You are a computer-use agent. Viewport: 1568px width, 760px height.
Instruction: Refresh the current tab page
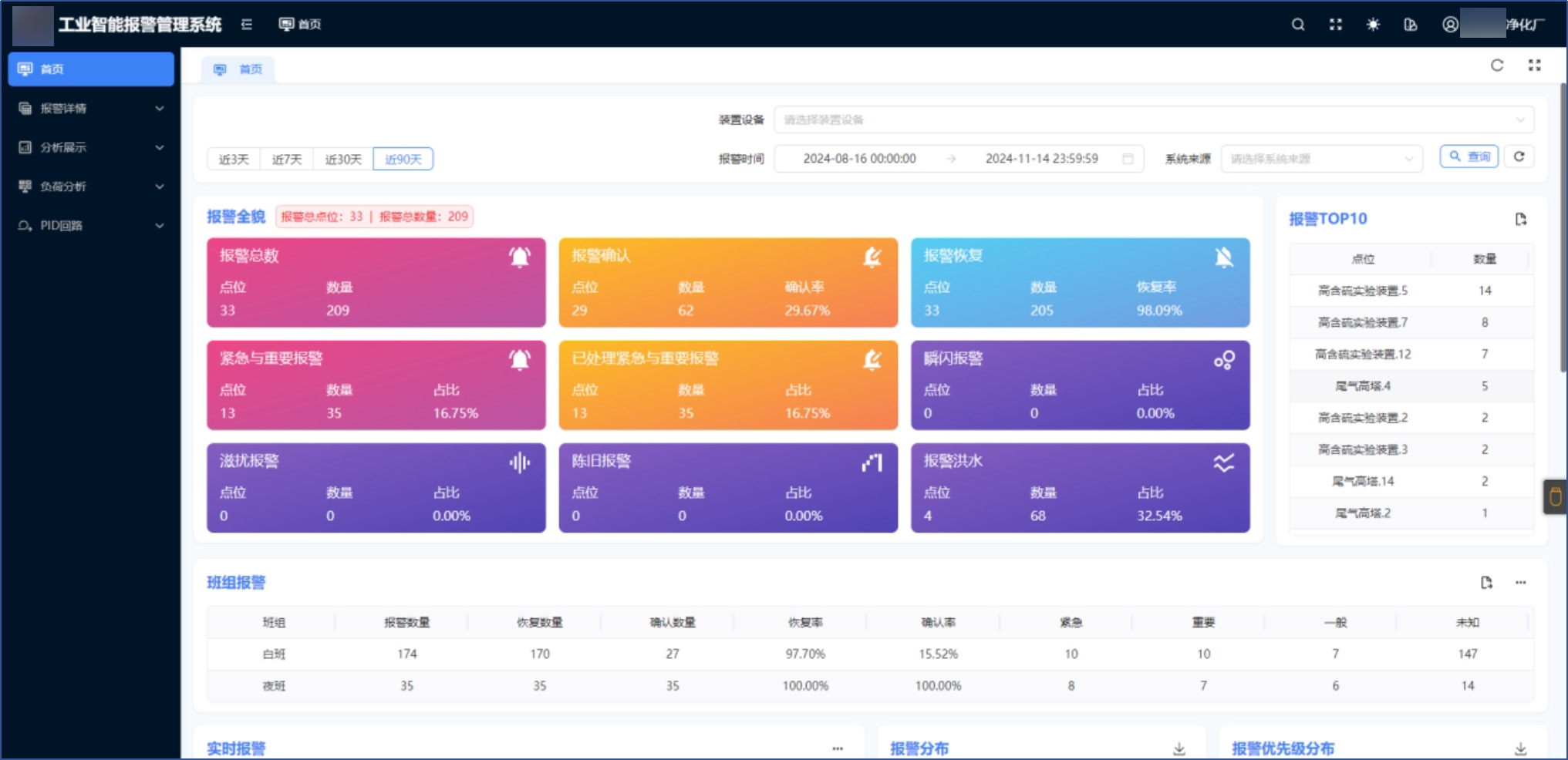[1497, 66]
